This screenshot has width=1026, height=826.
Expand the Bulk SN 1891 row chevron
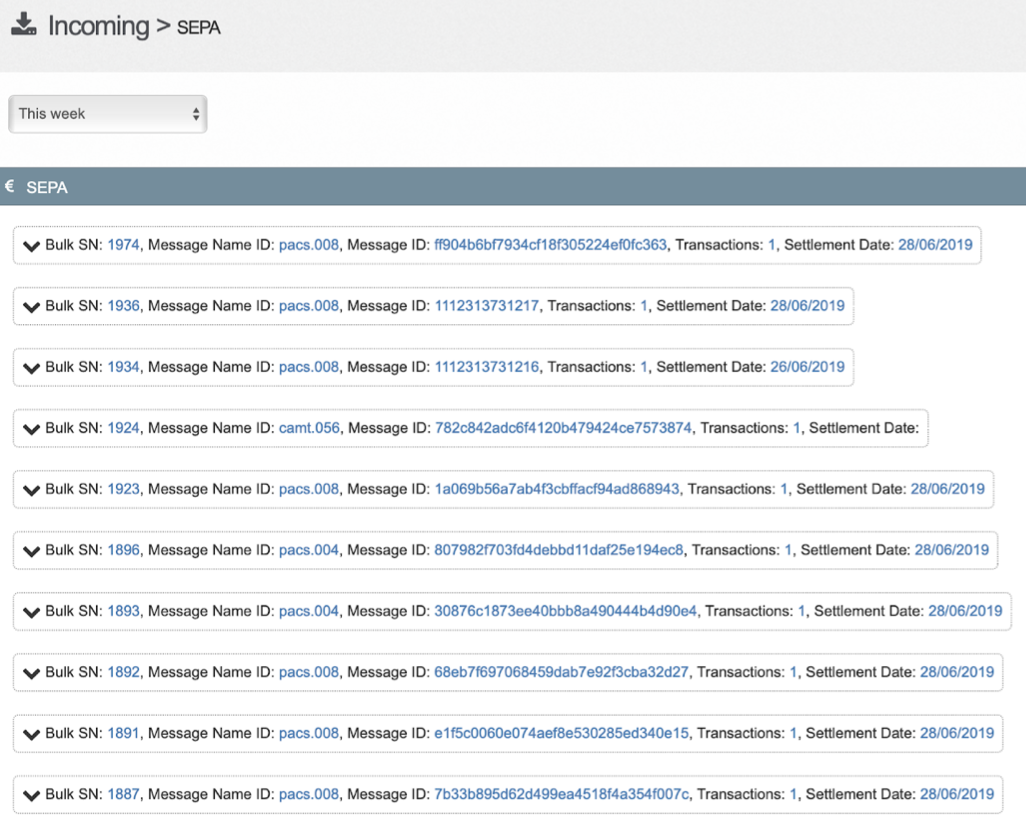point(31,734)
